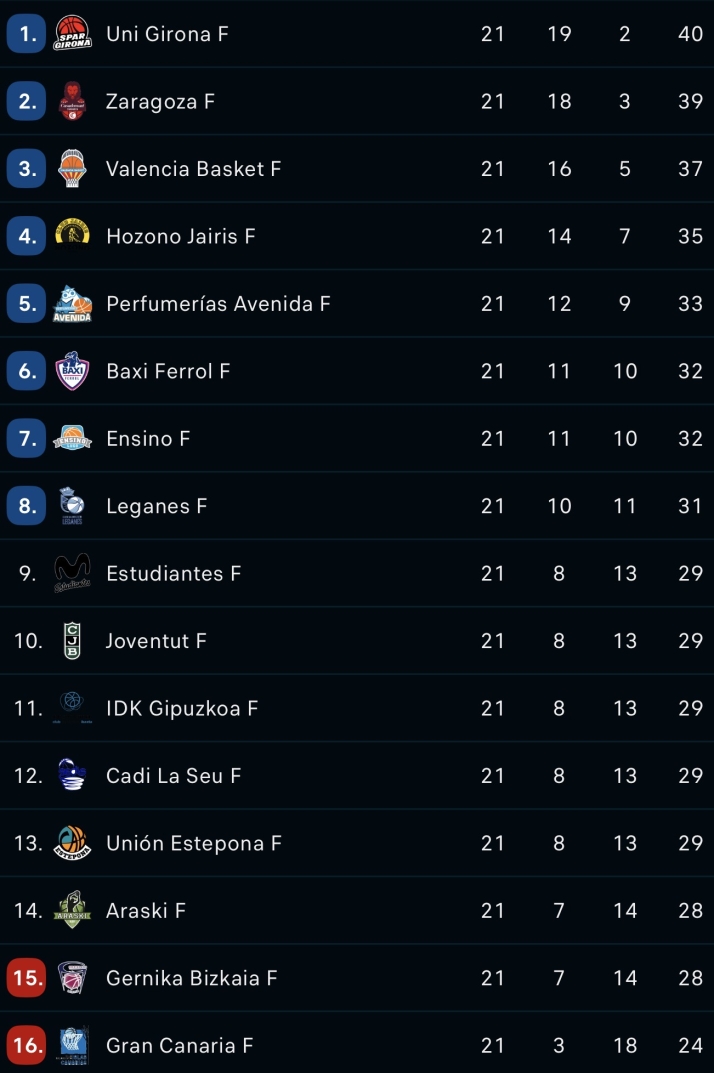Select the Hozono Jairis team badge
This screenshot has width=714, height=1073.
click(72, 235)
